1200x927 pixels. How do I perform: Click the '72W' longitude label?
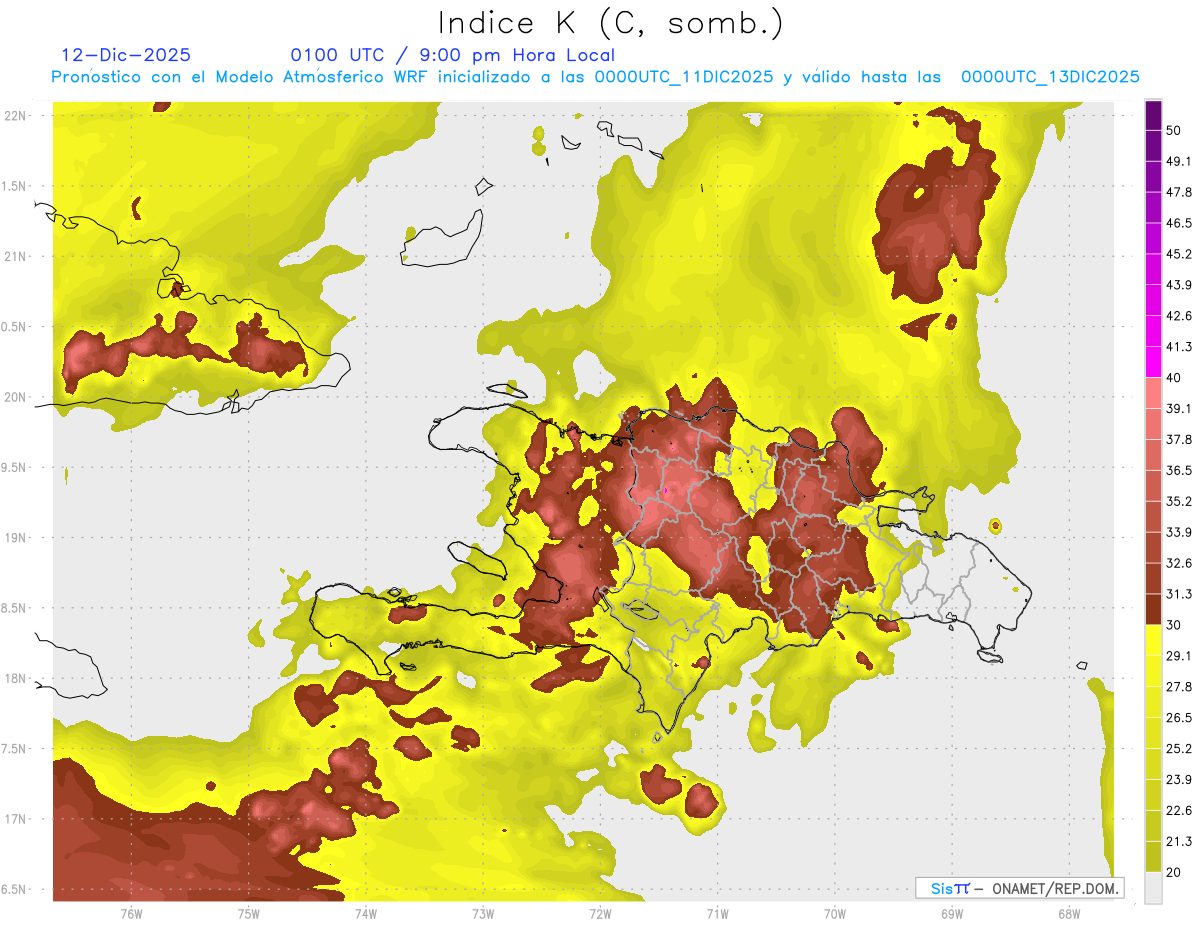[x=600, y=914]
